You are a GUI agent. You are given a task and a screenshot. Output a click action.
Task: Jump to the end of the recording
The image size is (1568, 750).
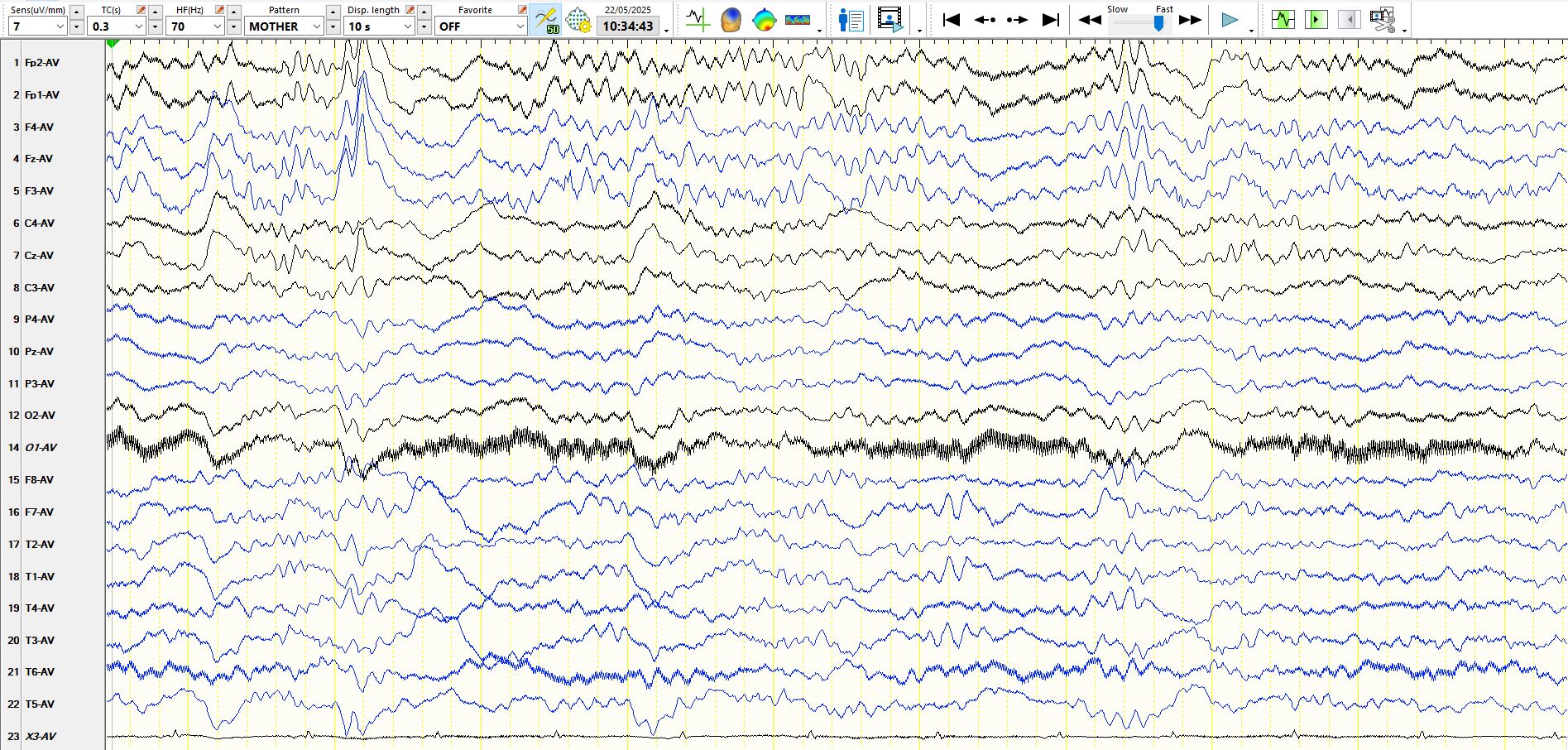[1050, 20]
